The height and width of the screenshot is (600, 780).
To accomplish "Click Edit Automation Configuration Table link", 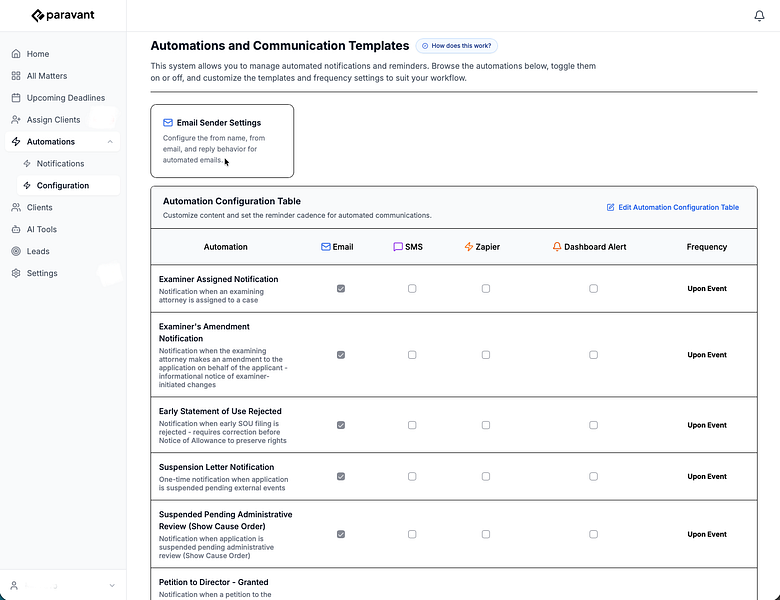I will click(x=673, y=207).
